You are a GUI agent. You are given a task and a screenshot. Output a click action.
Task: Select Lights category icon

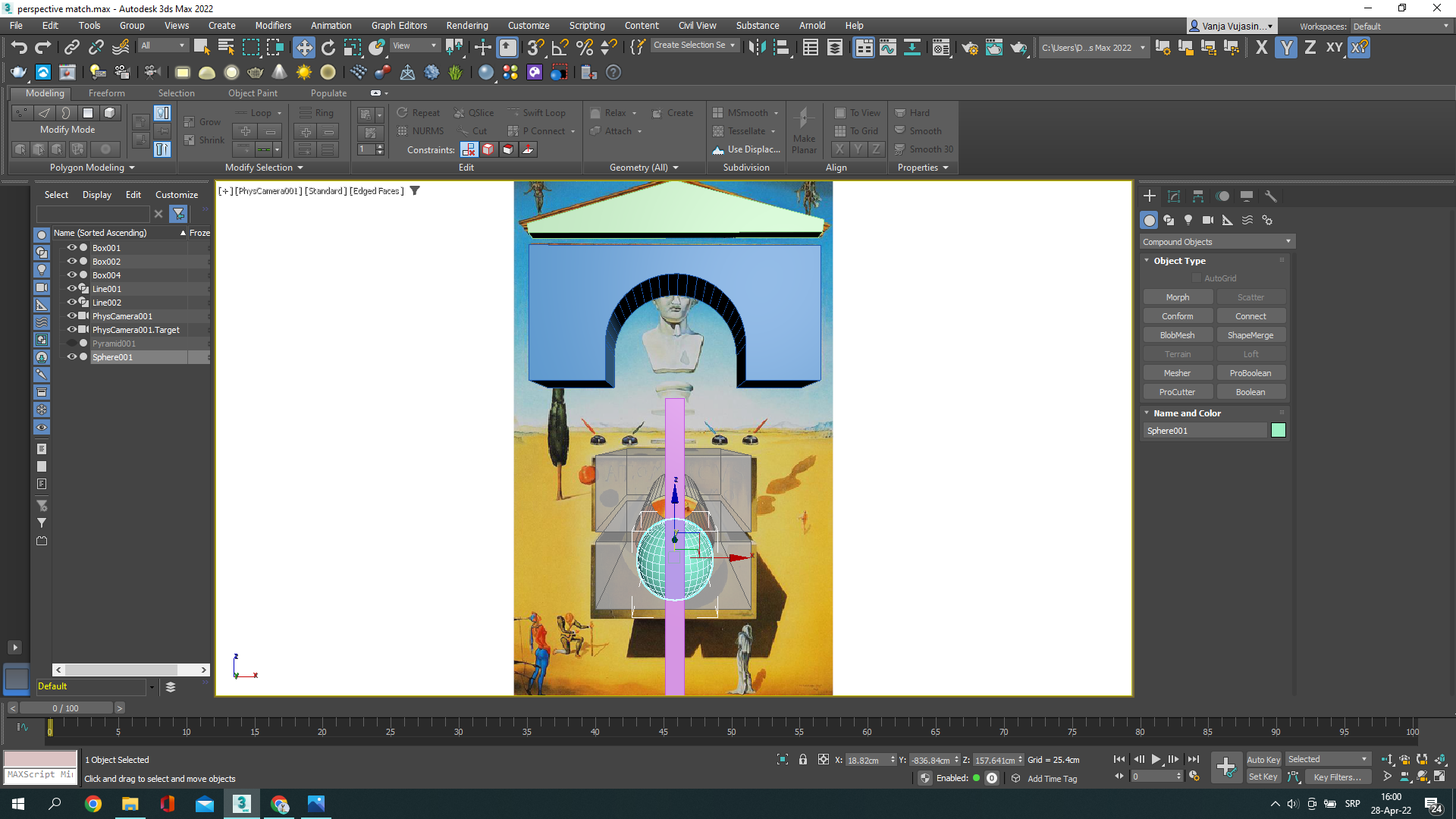(x=1188, y=220)
